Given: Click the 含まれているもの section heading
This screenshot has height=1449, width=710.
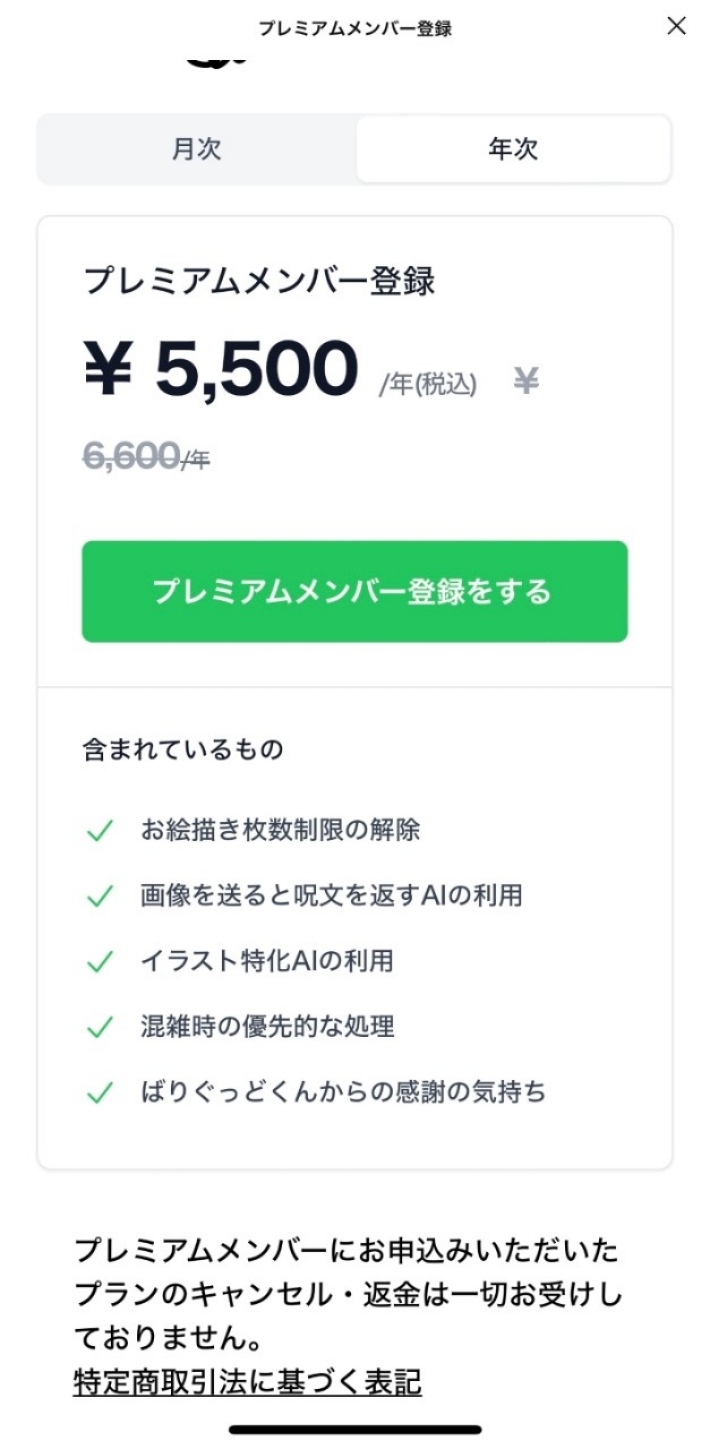Looking at the screenshot, I should pos(182,750).
